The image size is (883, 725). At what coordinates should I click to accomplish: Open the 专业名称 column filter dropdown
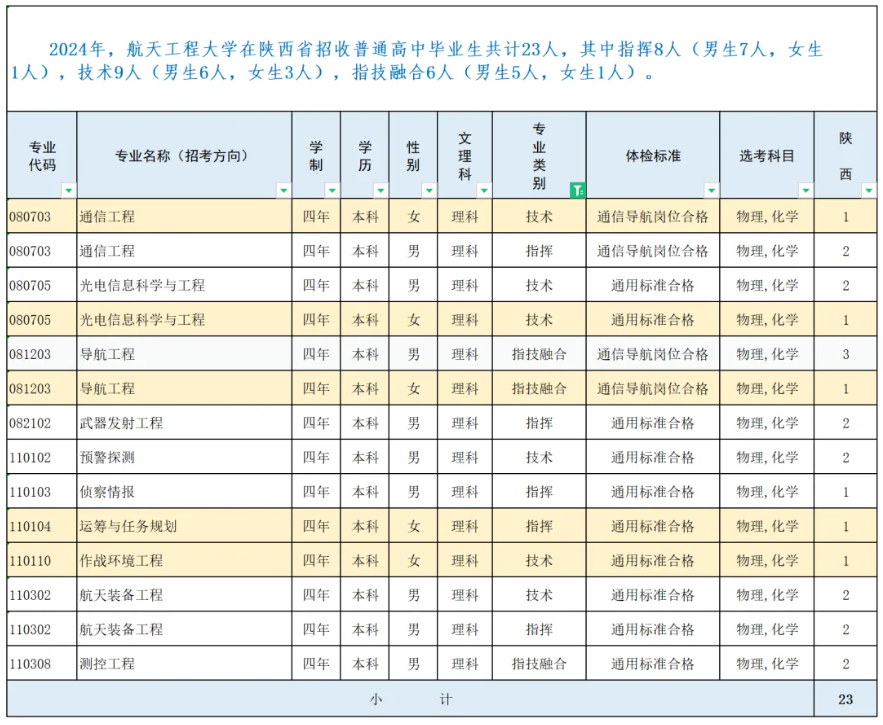click(x=284, y=190)
